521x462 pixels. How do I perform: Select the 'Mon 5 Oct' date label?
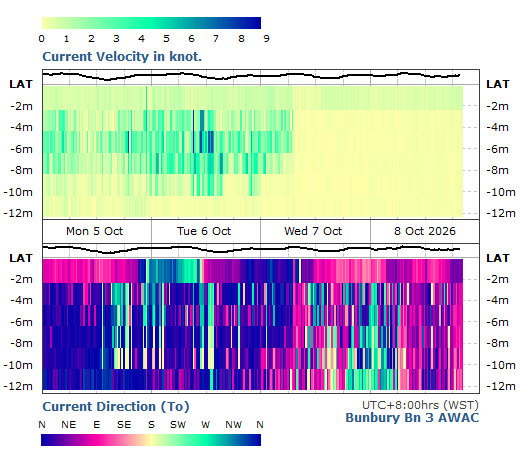(94, 231)
